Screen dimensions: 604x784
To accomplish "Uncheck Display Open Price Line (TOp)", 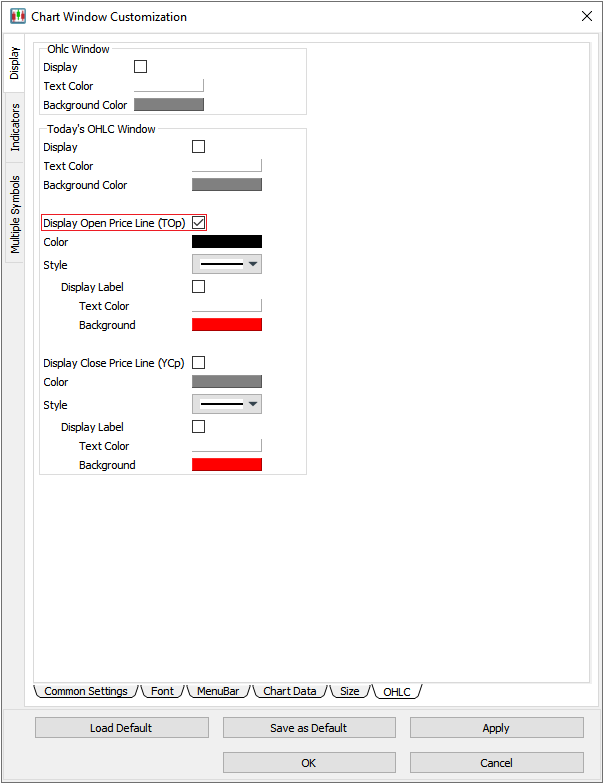I will coord(198,223).
